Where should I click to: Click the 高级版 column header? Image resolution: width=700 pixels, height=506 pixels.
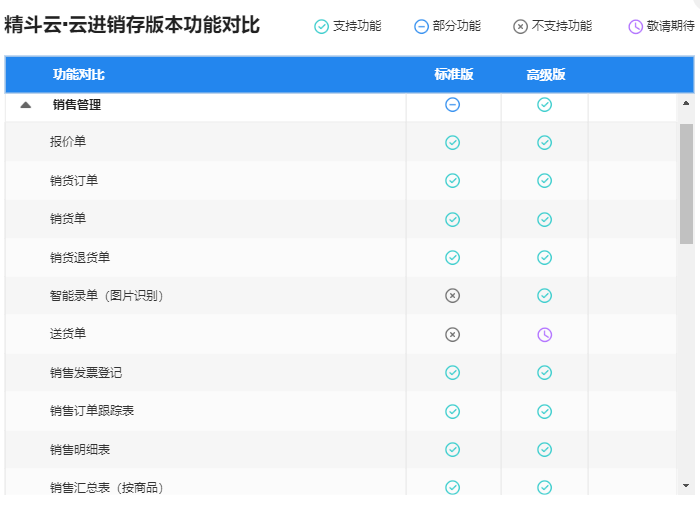click(x=546, y=74)
